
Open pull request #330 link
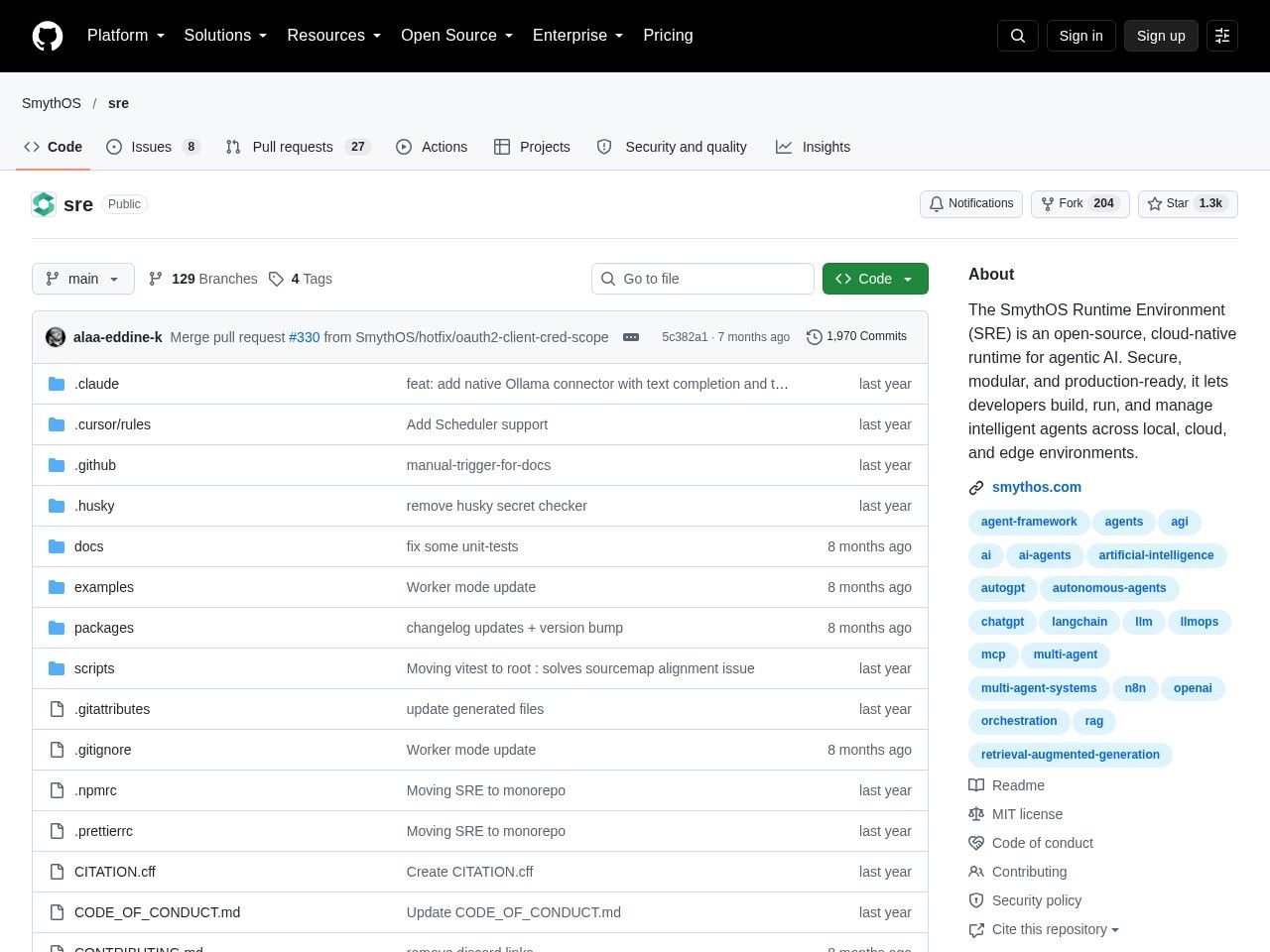[x=305, y=337]
